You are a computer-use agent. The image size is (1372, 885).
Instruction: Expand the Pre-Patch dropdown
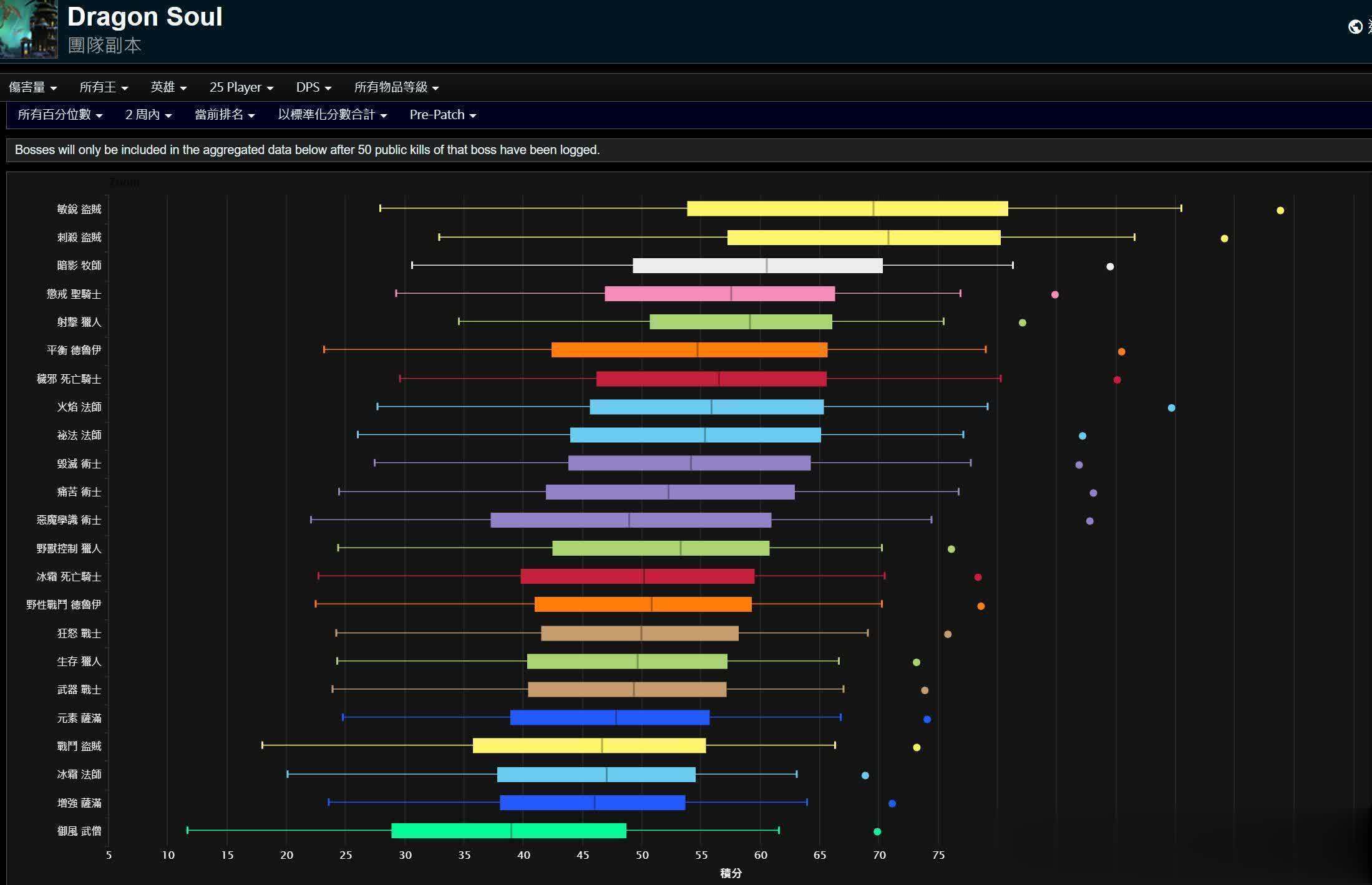click(442, 115)
